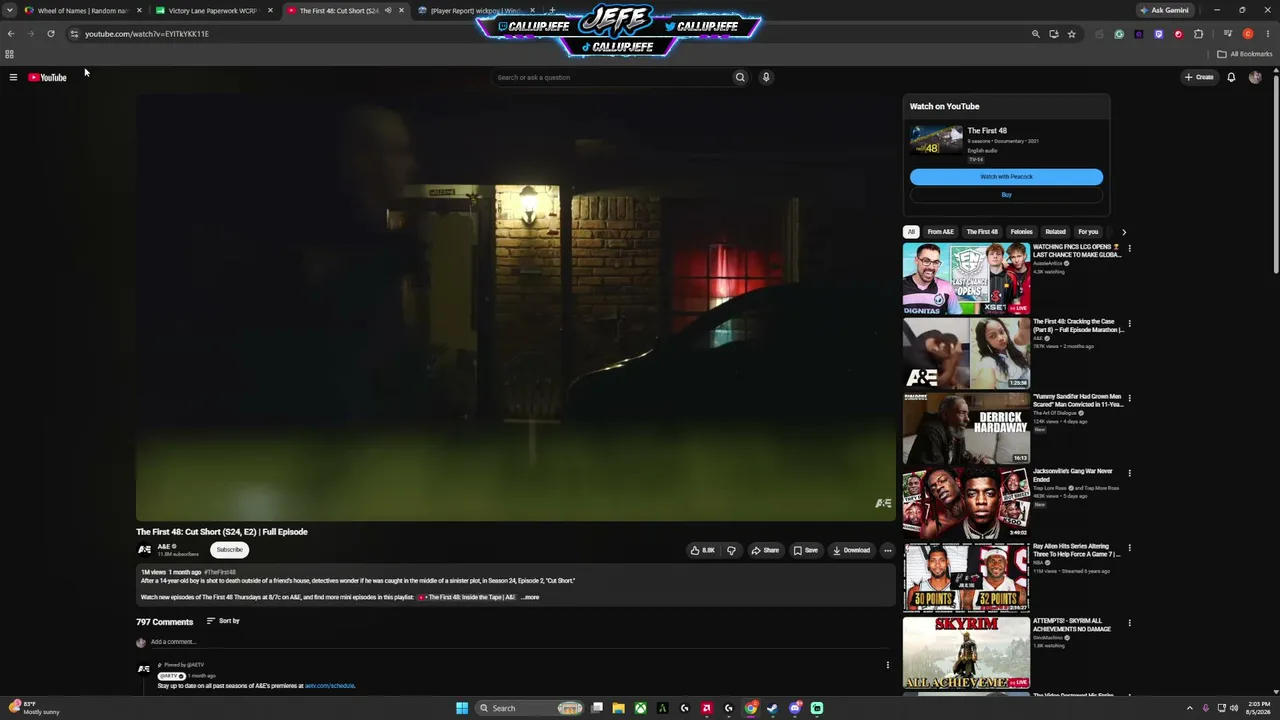This screenshot has width=1280, height=720.
Task: Reload the page in the browser
Action: [x=51, y=34]
